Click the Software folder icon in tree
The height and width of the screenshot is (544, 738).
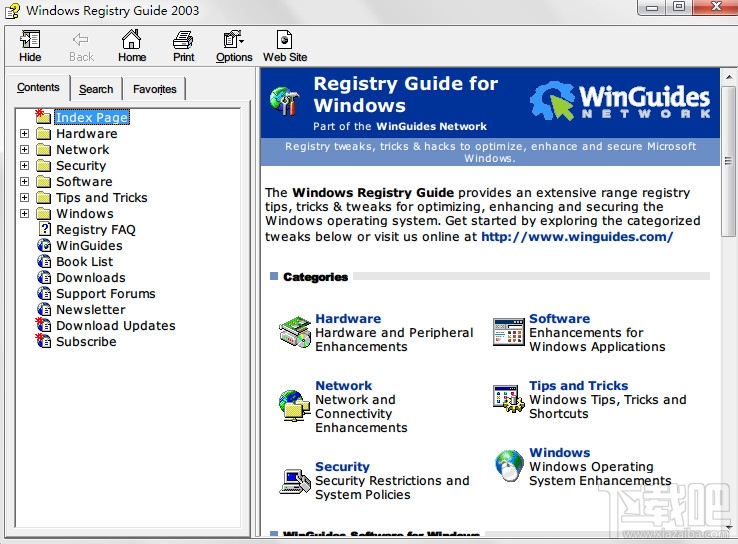coord(44,182)
